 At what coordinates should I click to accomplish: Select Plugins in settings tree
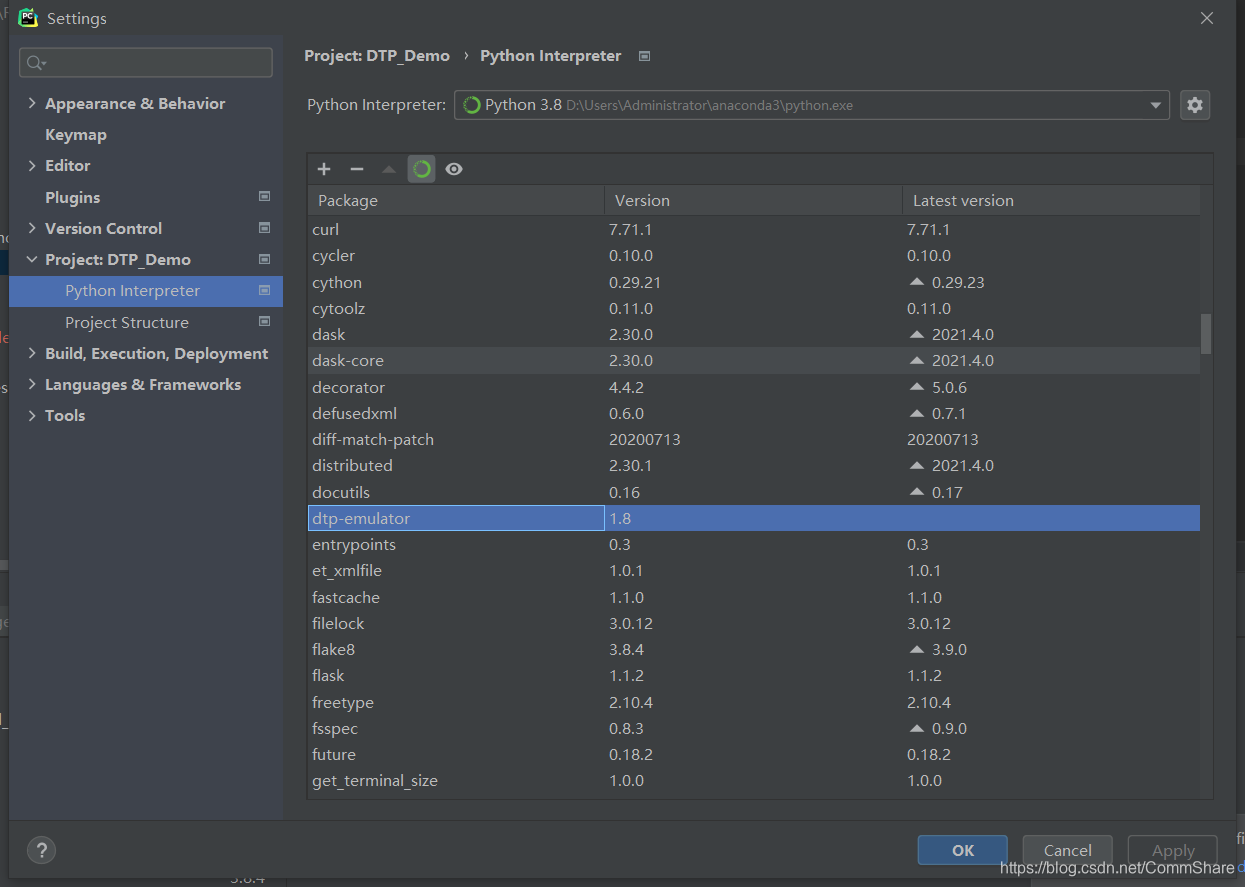click(73, 197)
